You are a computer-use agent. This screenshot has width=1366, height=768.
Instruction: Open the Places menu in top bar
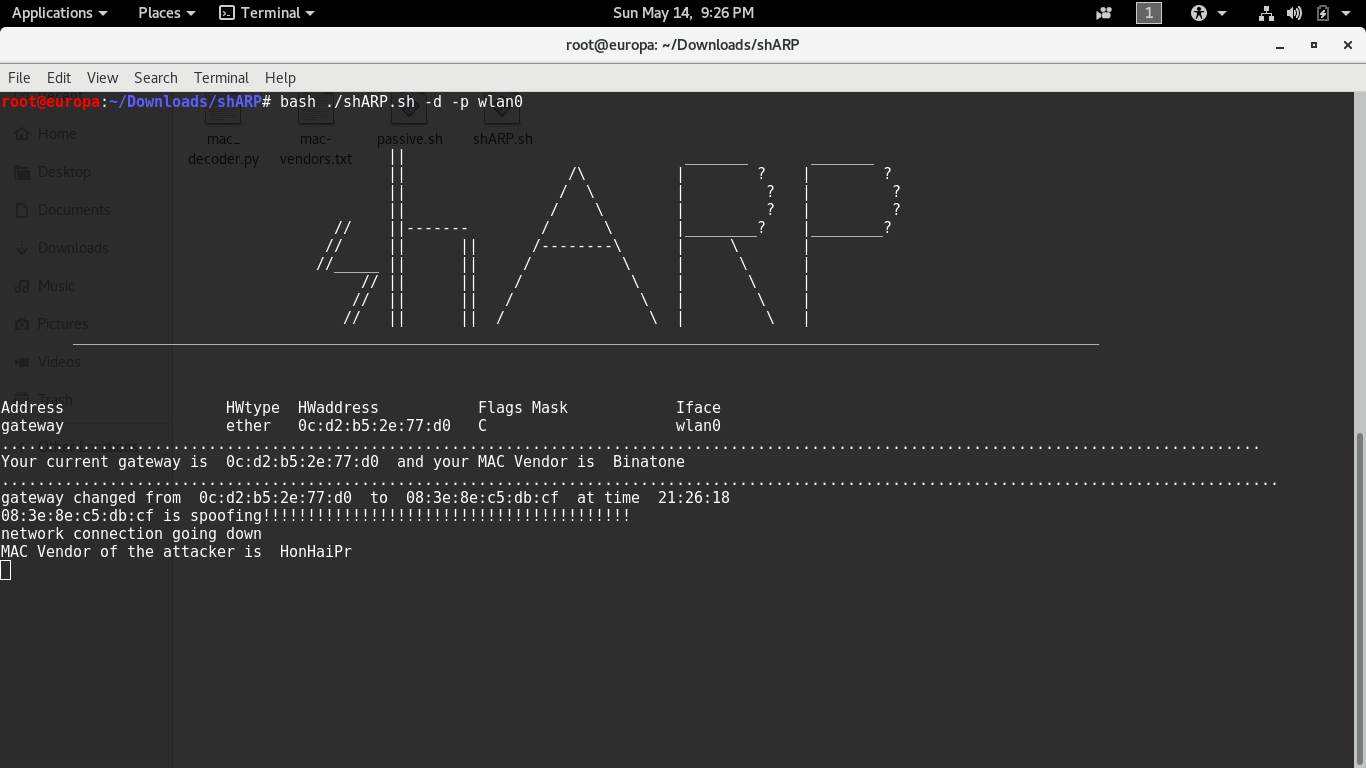coord(167,13)
